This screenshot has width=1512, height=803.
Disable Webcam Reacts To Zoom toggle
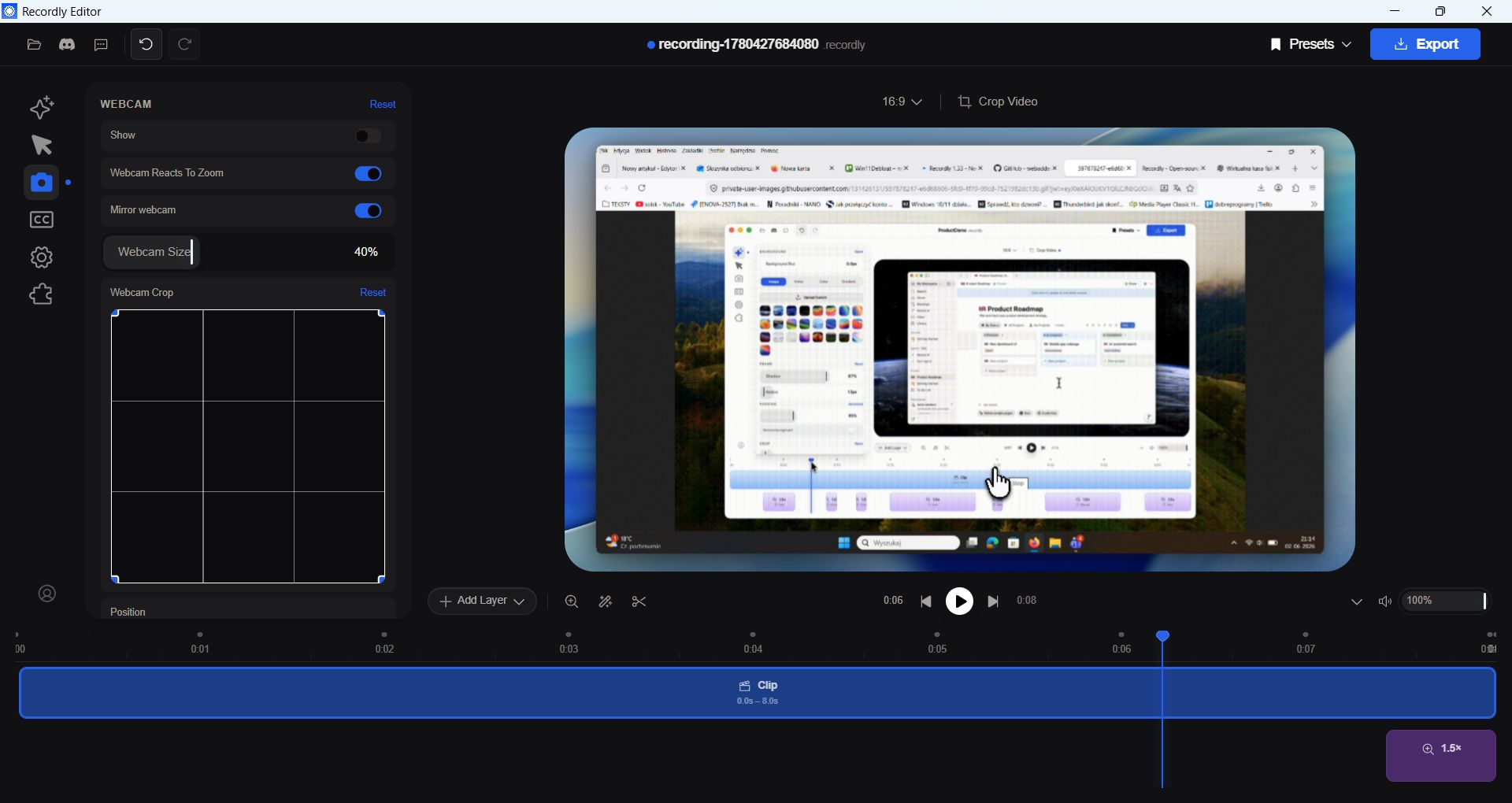tap(368, 174)
